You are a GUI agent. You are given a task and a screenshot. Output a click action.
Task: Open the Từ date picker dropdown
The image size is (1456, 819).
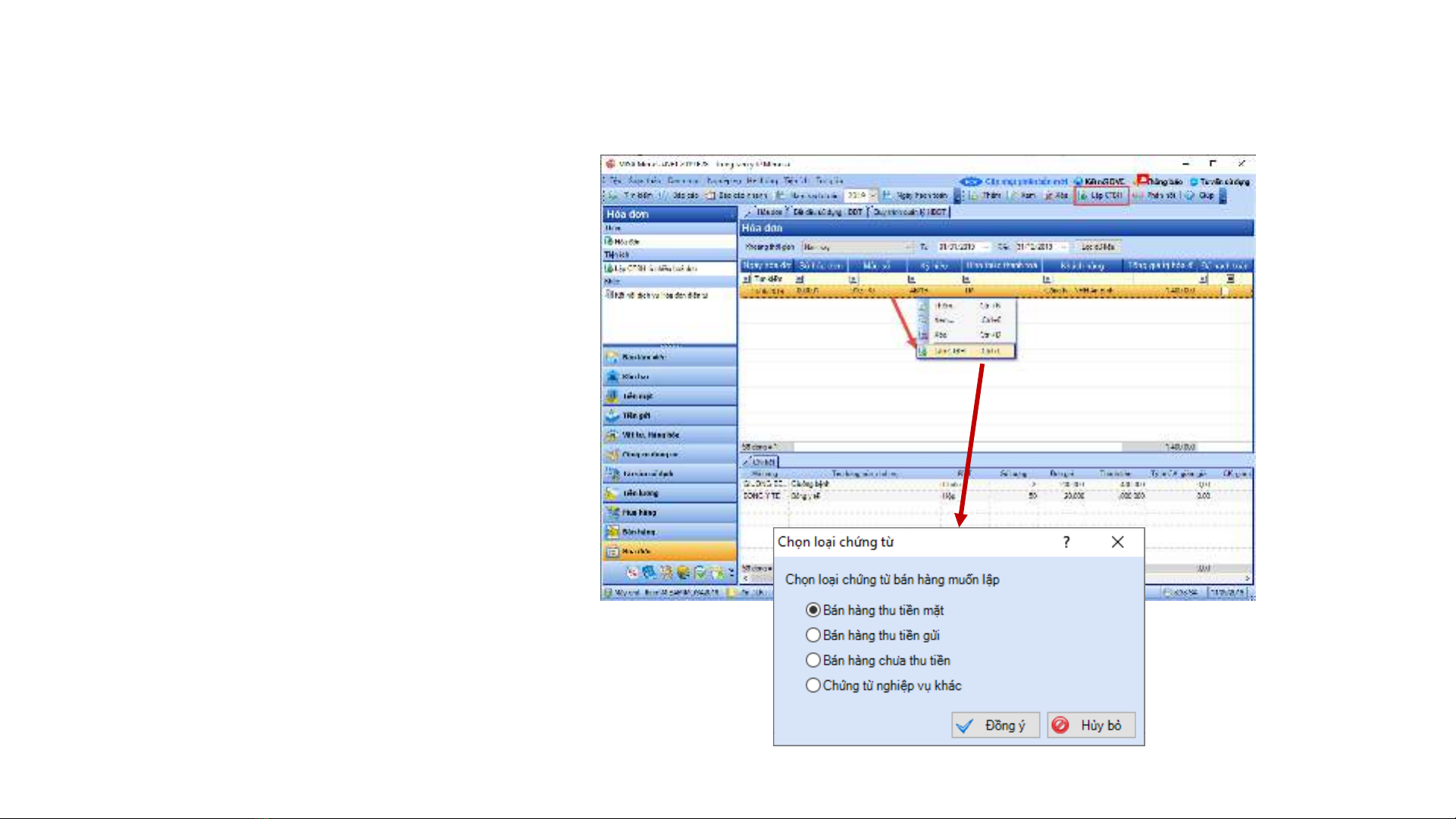pos(985,247)
